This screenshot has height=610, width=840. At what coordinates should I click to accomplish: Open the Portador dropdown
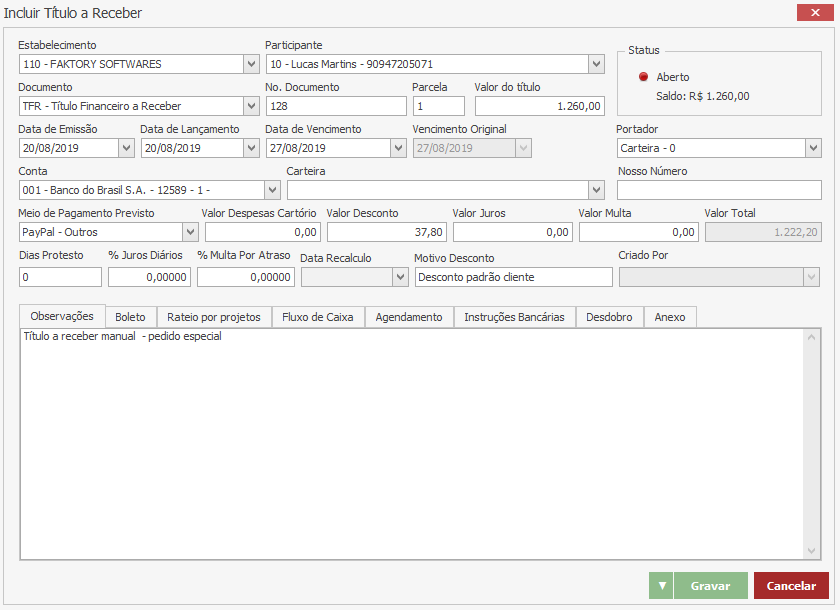click(x=813, y=148)
